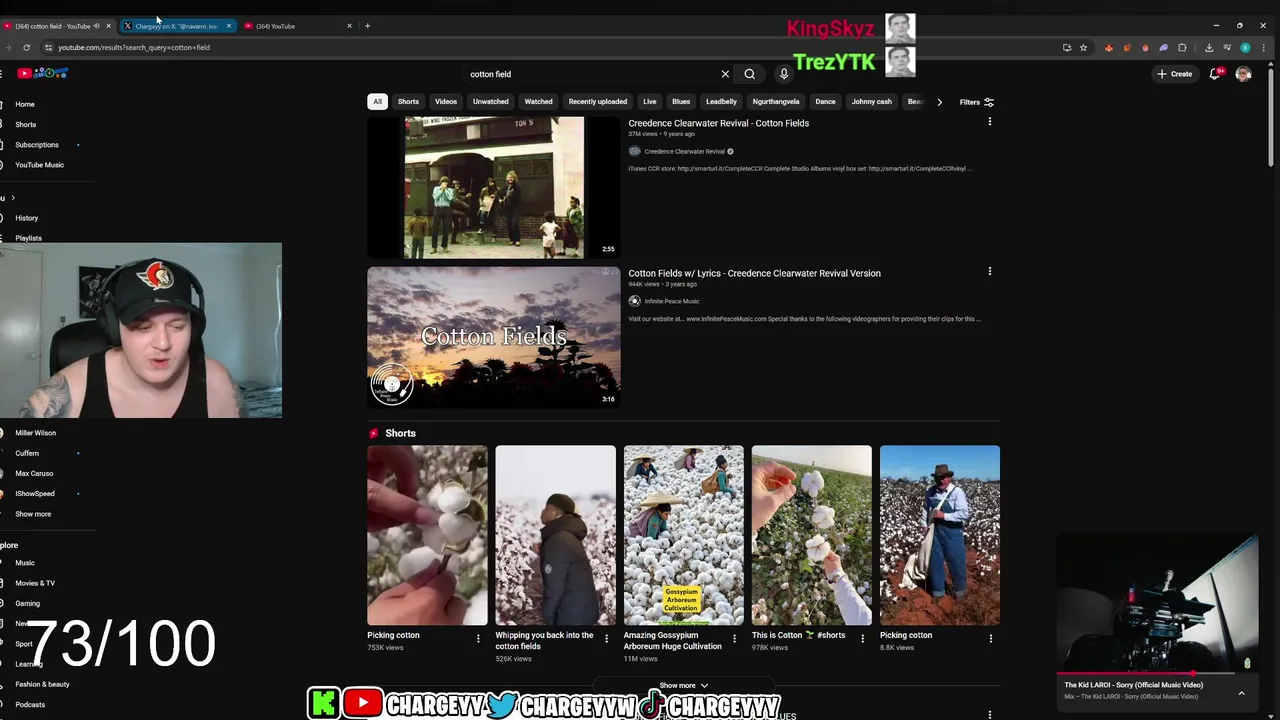Click the purple extension icon in the toolbar
Image resolution: width=1280 pixels, height=720 pixels.
point(1163,47)
